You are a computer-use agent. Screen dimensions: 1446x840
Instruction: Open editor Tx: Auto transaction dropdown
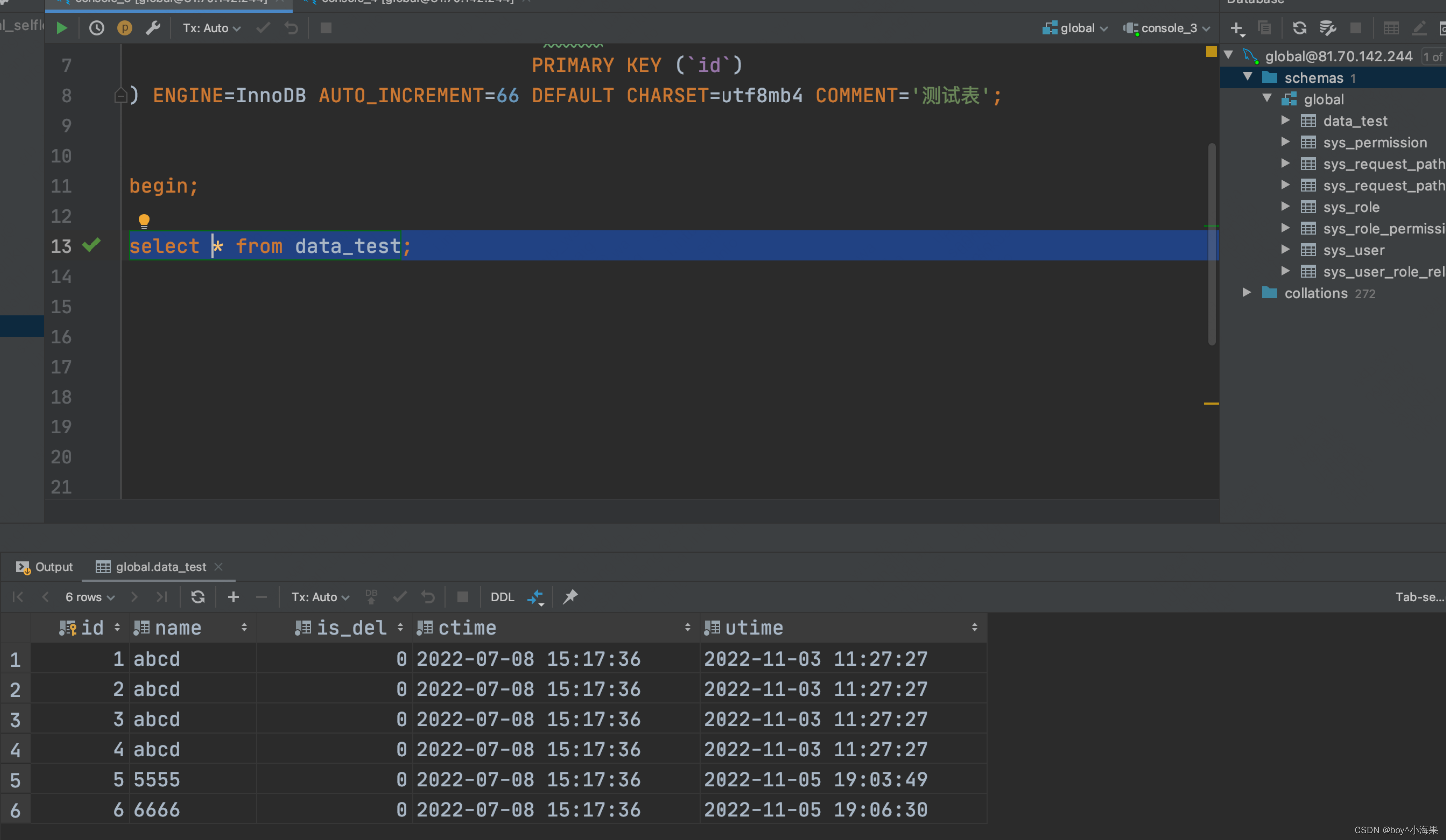point(211,28)
